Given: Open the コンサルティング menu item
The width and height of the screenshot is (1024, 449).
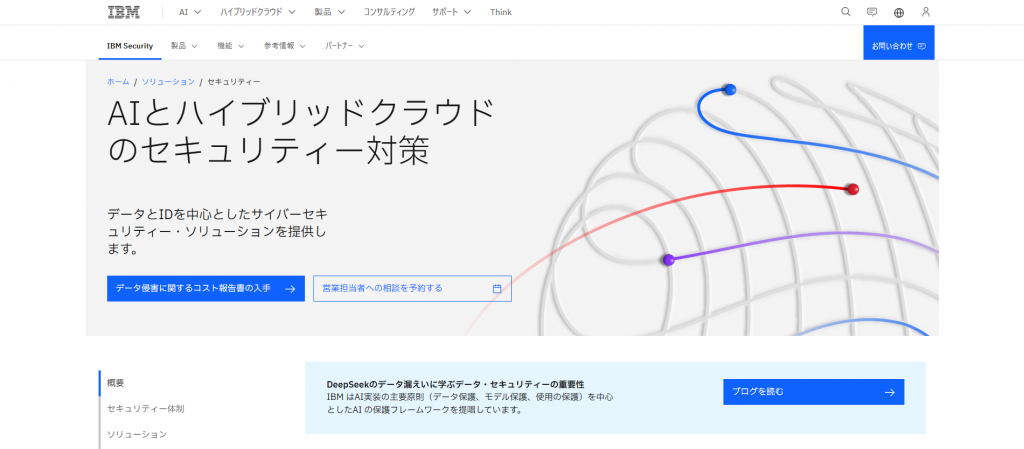Looking at the screenshot, I should coord(389,12).
